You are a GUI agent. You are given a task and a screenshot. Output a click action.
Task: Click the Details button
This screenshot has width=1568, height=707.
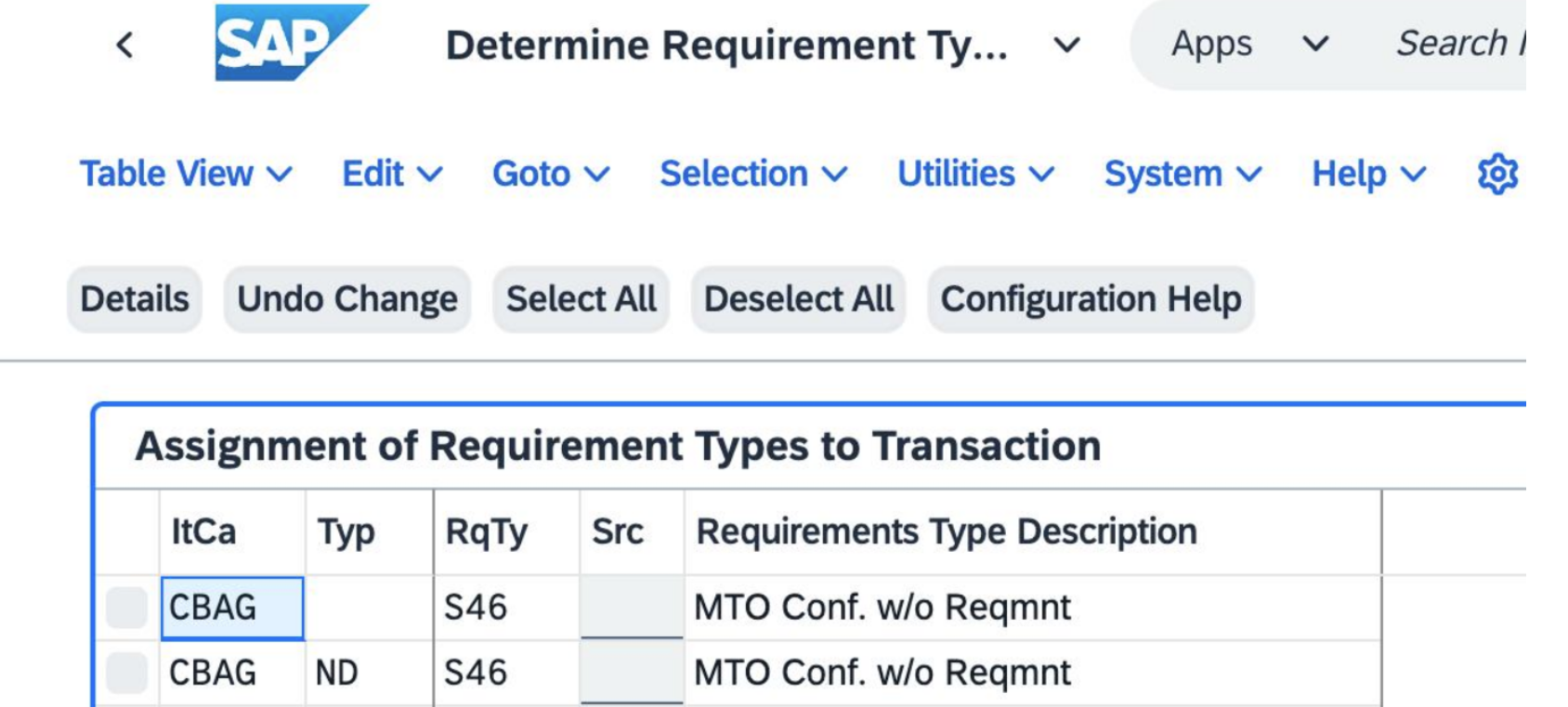click(135, 299)
